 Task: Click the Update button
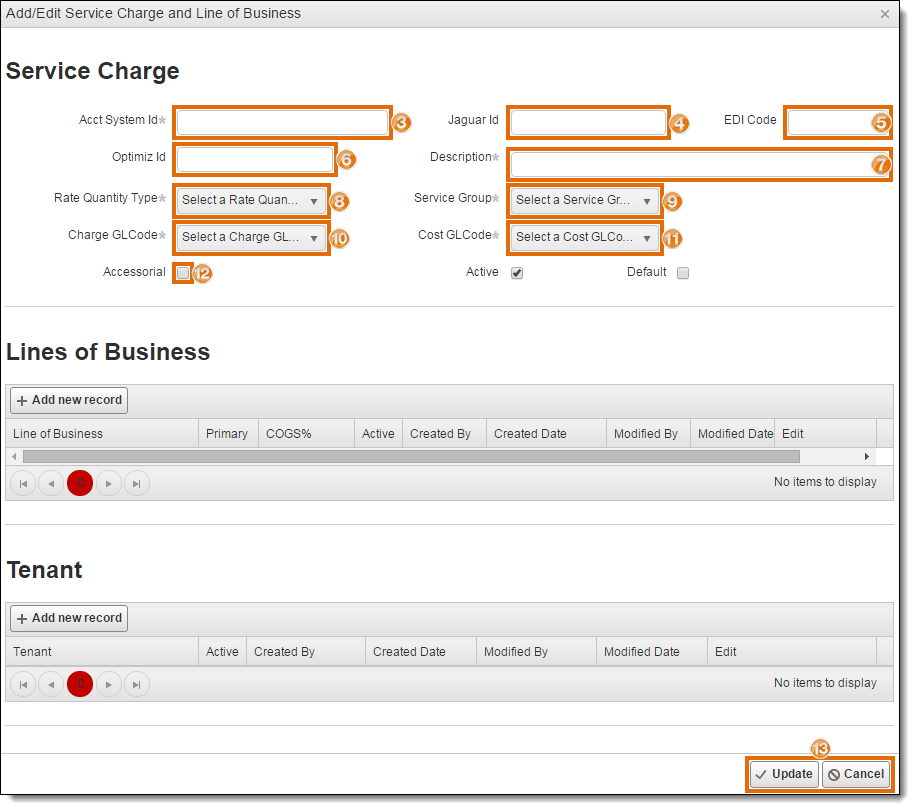coord(784,774)
